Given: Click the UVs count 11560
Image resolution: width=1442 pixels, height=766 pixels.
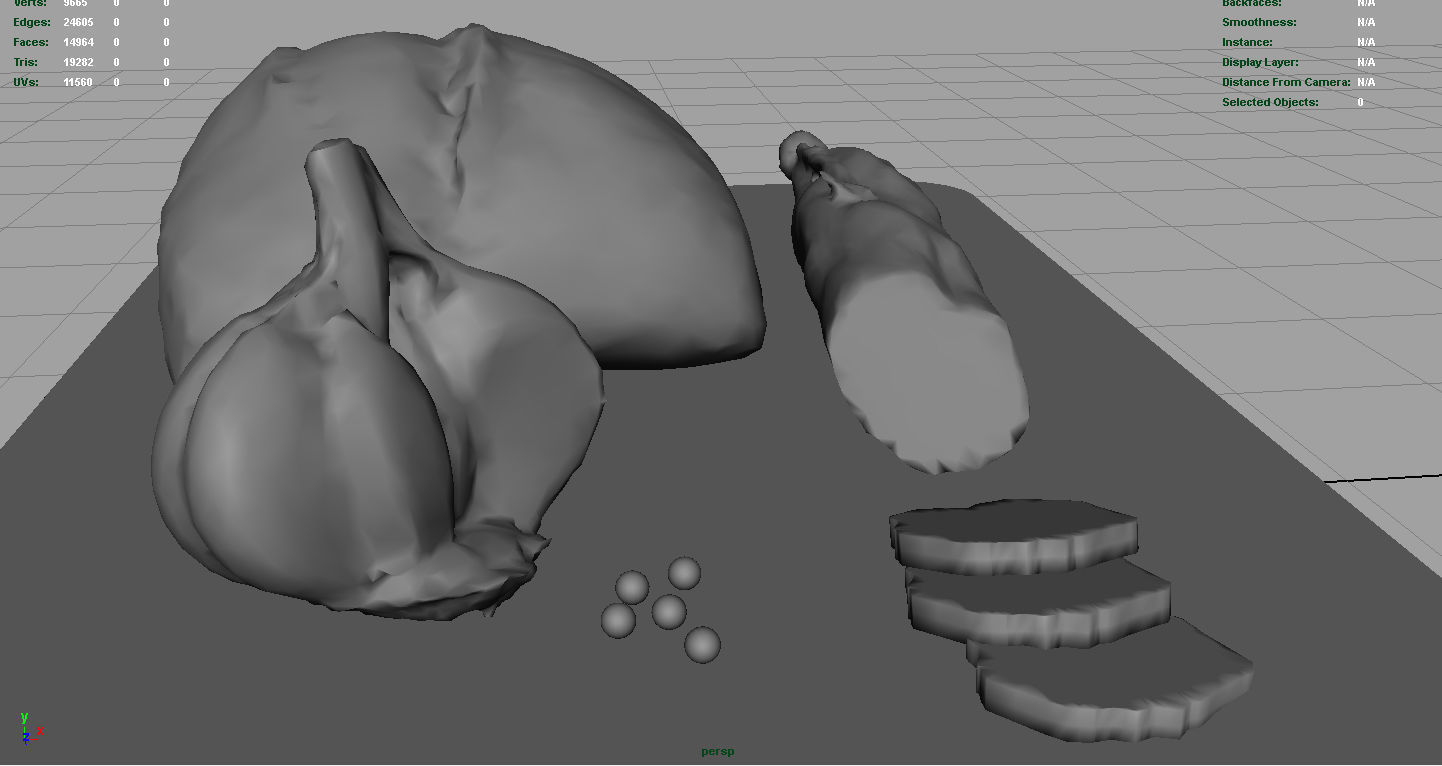Looking at the screenshot, I should [79, 82].
